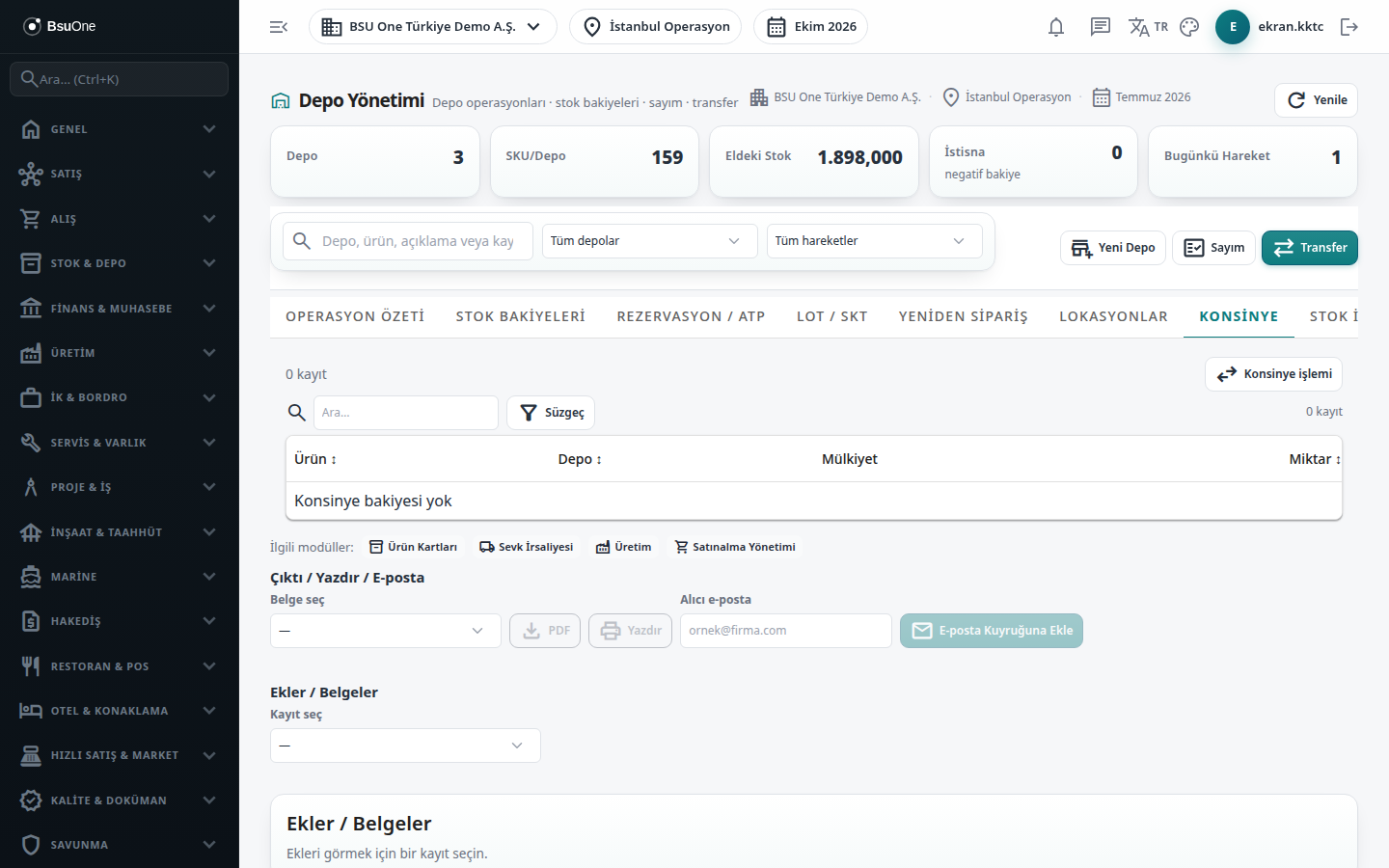This screenshot has height=868, width=1389.
Task: Open the İstanbul Operasyon location selector
Action: [656, 27]
